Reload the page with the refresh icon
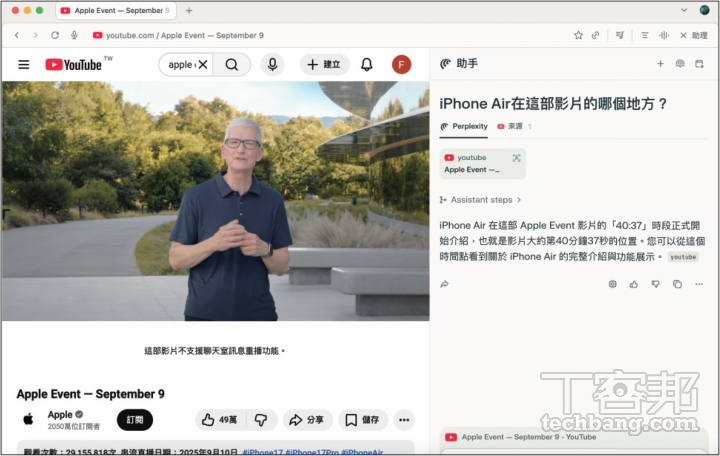This screenshot has height=456, width=720. pos(55,35)
